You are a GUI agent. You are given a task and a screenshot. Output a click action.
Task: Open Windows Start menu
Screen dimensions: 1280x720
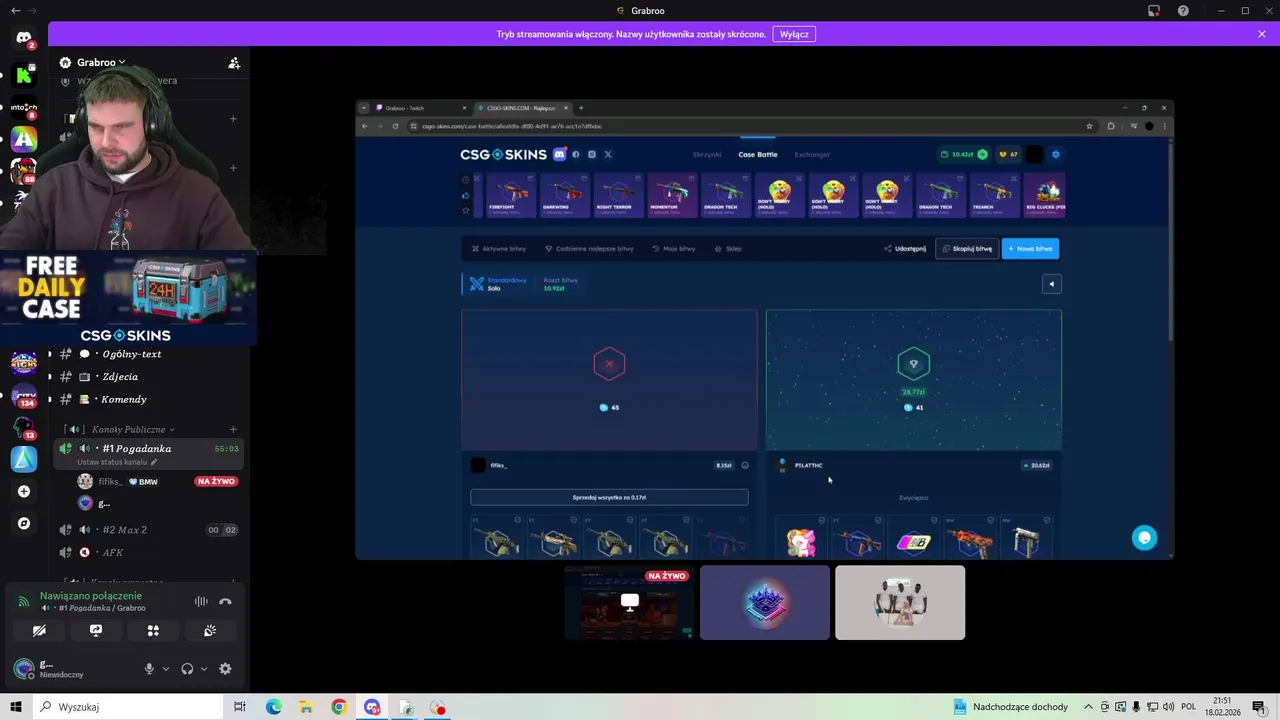pyautogui.click(x=16, y=707)
